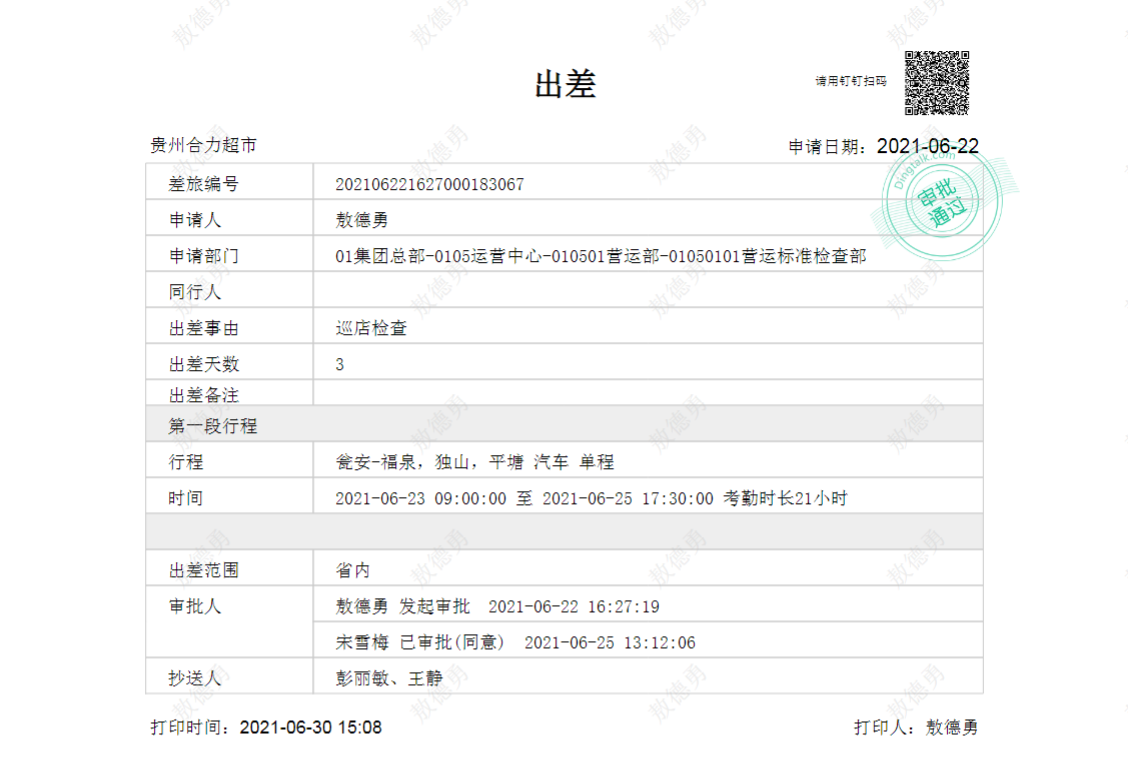Click the 请用钉钉扫码 label

click(850, 81)
